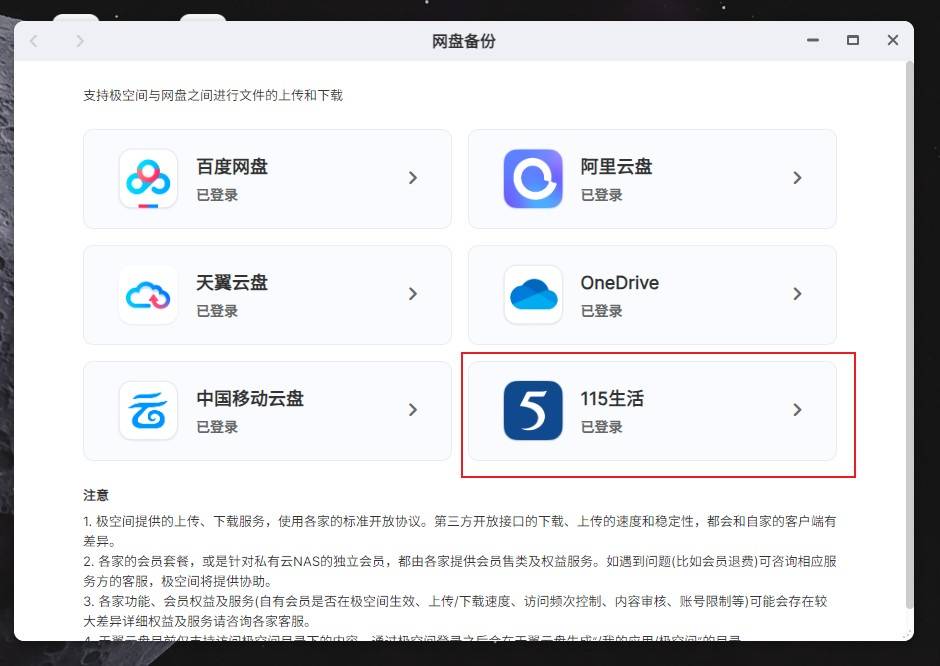Maximize the 网盘备份 window
This screenshot has height=666, width=940.
click(852, 40)
